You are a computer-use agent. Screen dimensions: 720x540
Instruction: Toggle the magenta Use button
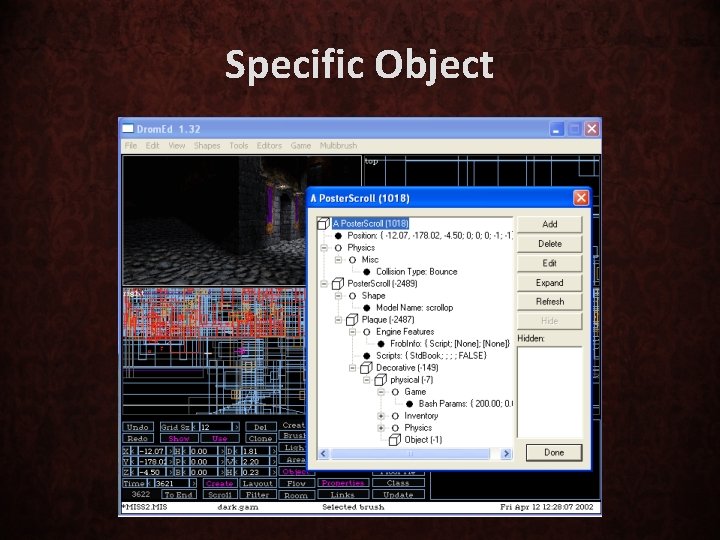click(220, 439)
